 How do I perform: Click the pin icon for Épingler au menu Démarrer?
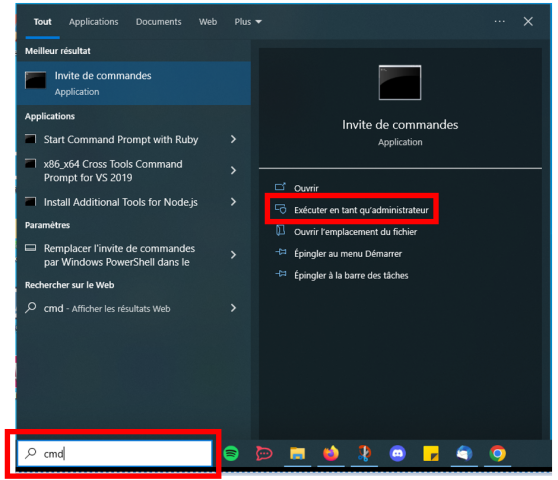tap(280, 252)
